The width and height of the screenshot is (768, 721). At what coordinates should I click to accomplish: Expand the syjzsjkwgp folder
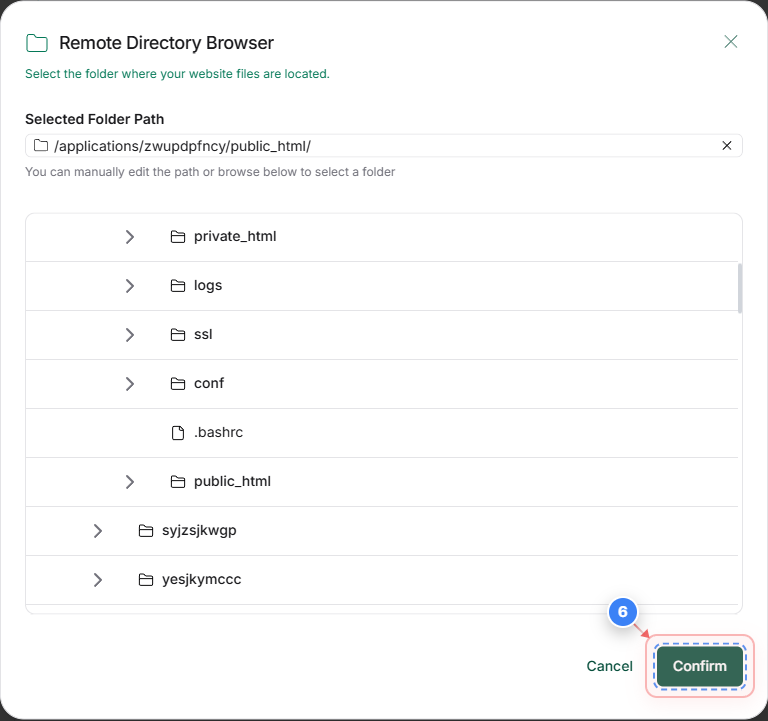pos(97,530)
